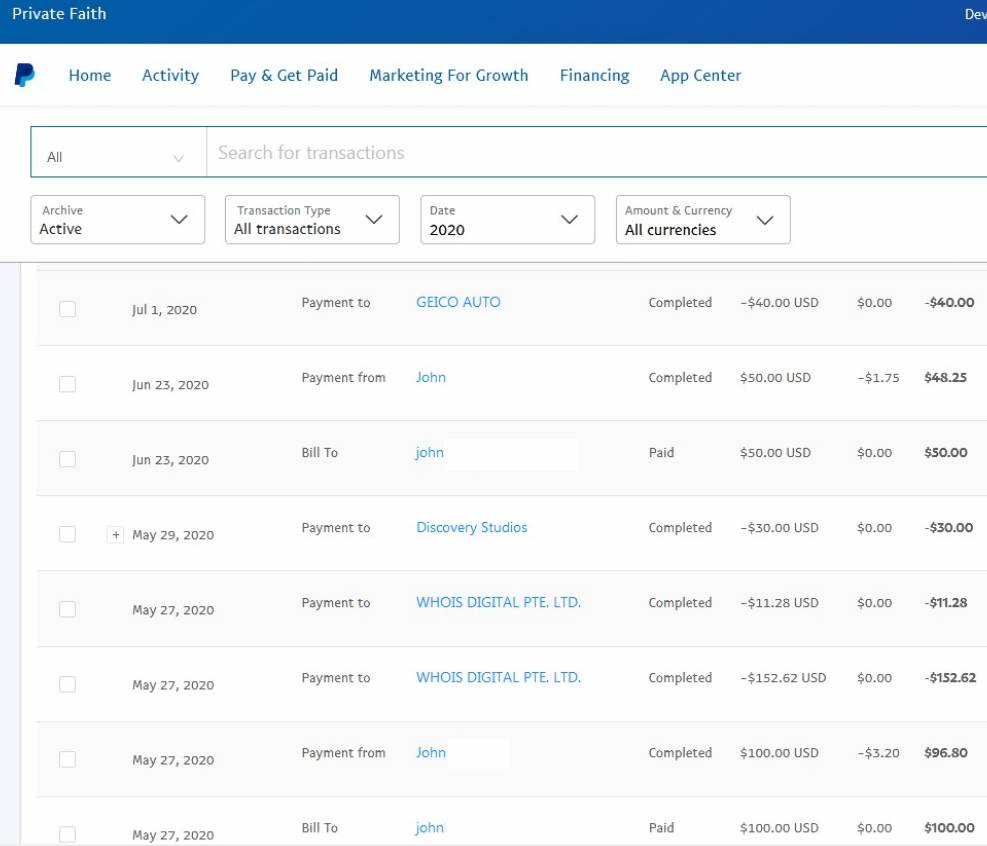Viewport: 987px width, 846px height.
Task: Open WHOIS DIGITAL link for -$152.62
Action: tap(499, 677)
